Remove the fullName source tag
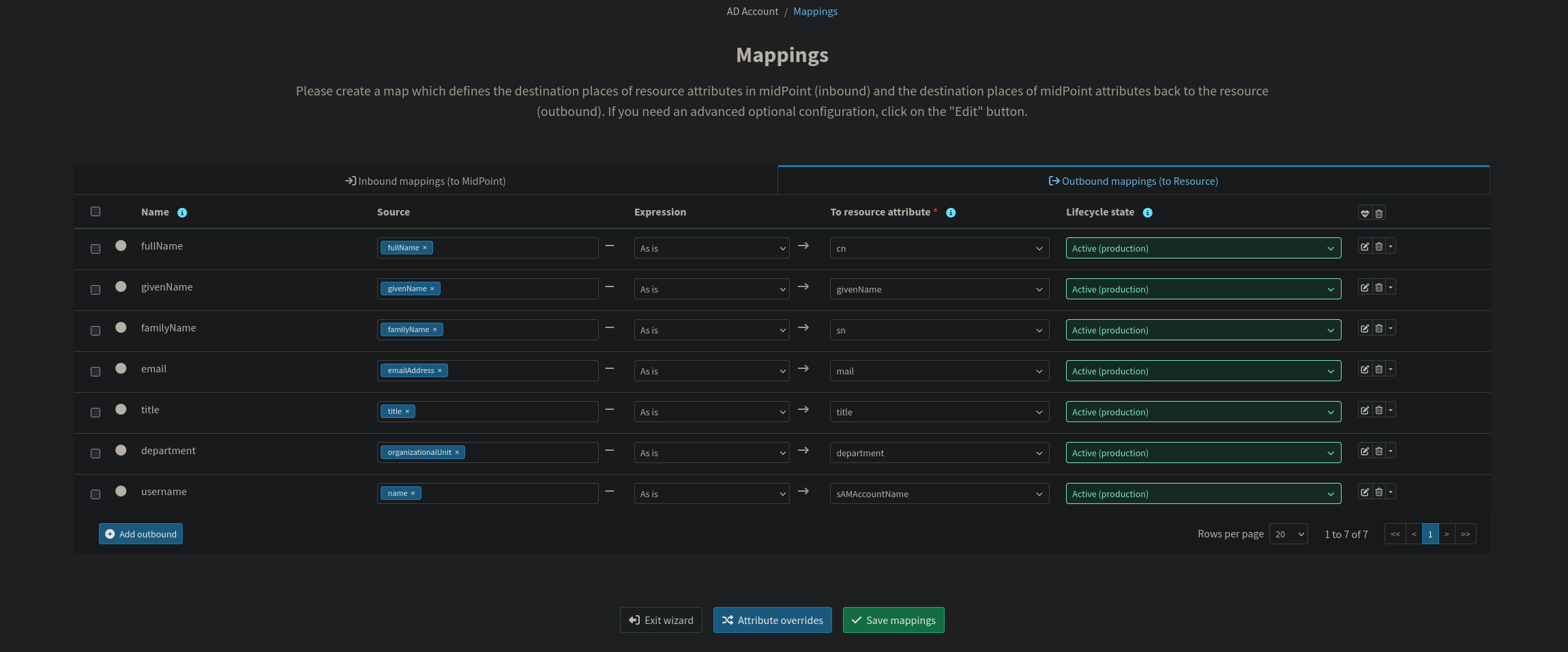The width and height of the screenshot is (1568, 652). (x=425, y=248)
